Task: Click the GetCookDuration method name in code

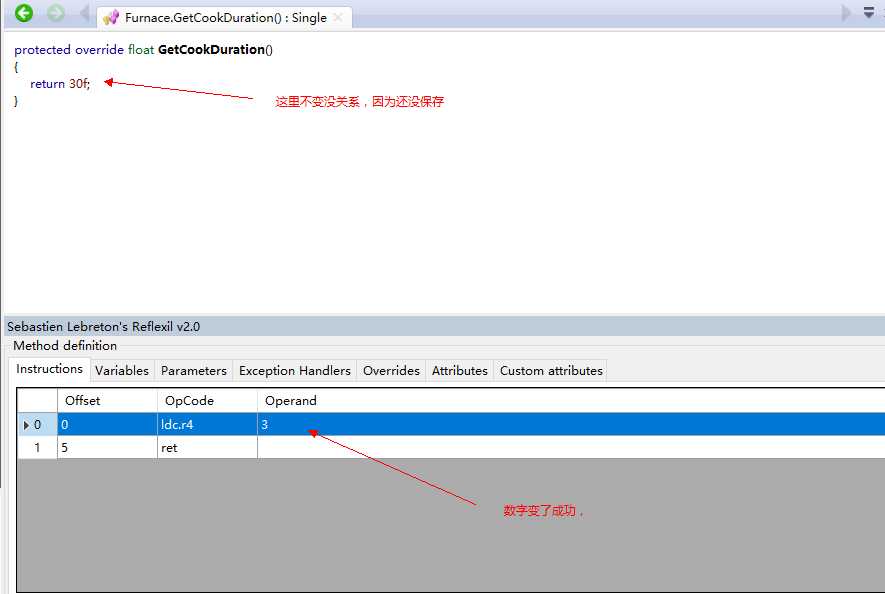Action: tap(211, 50)
